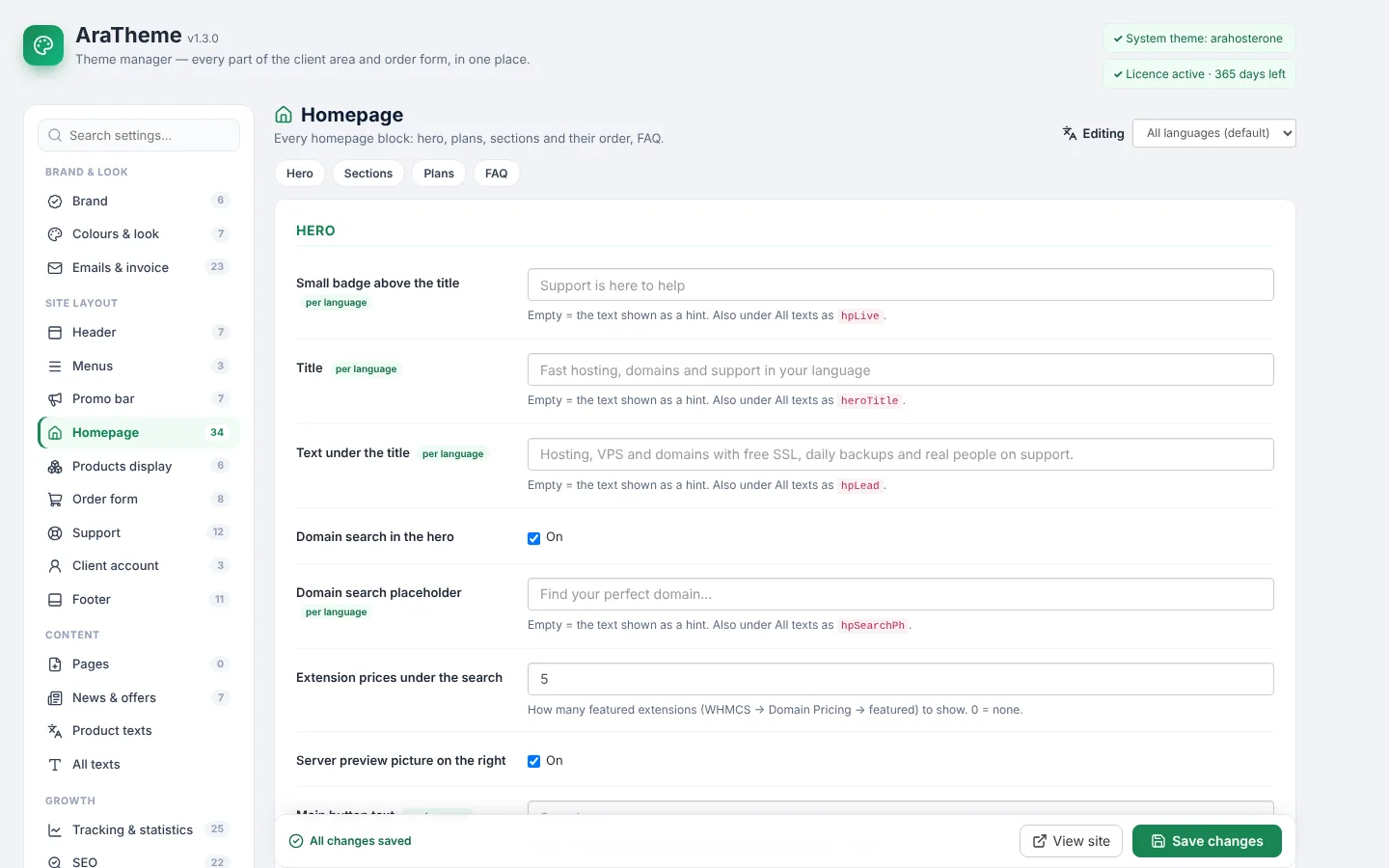Click the Emails & invoice envelope icon
1389x868 pixels.
tap(55, 268)
